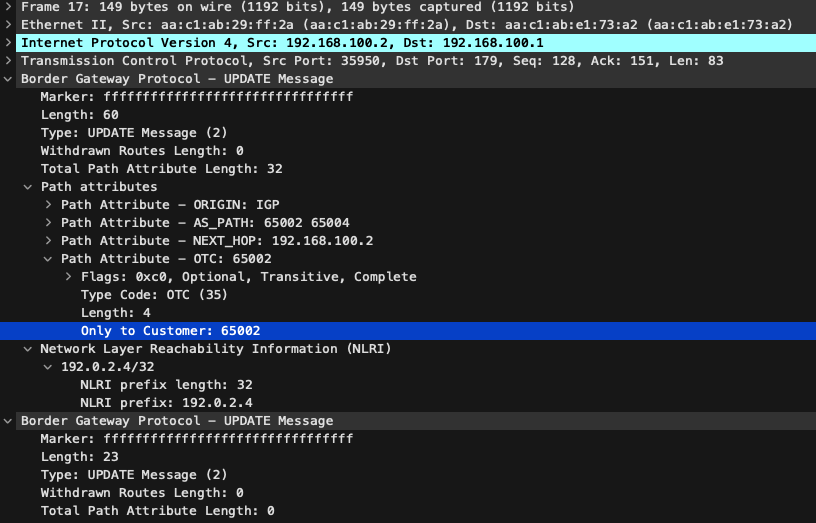Expand the Ethernet II row
This screenshot has height=523, width=816.
pyautogui.click(x=8, y=24)
